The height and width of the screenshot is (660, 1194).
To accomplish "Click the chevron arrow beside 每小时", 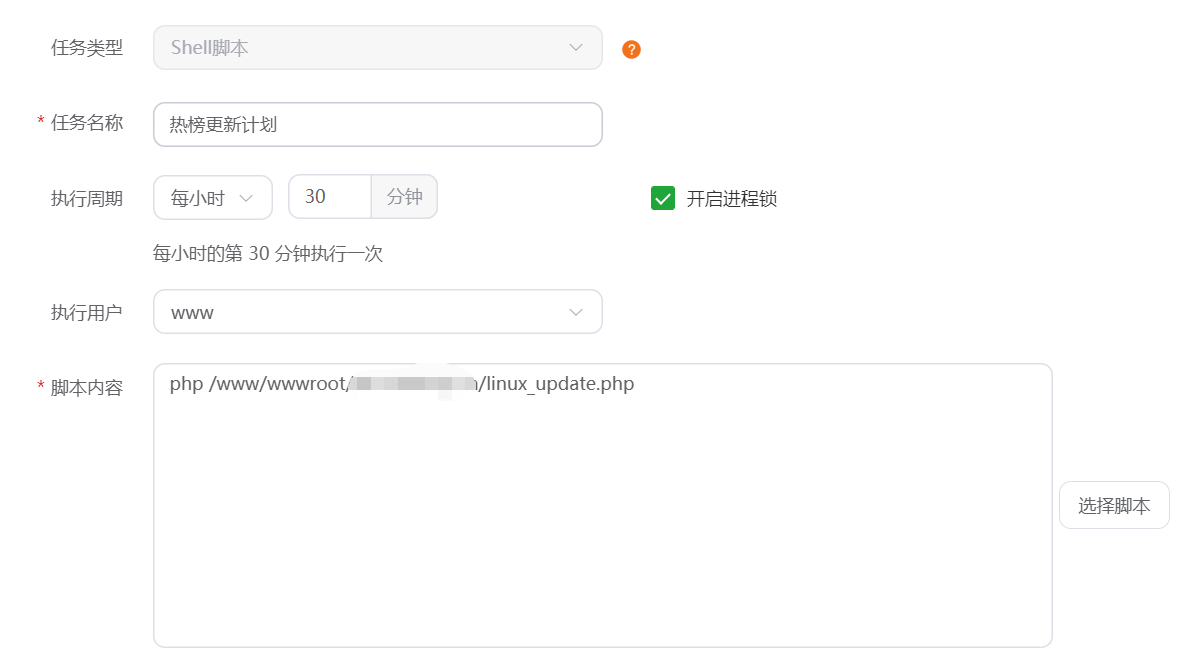I will [247, 198].
